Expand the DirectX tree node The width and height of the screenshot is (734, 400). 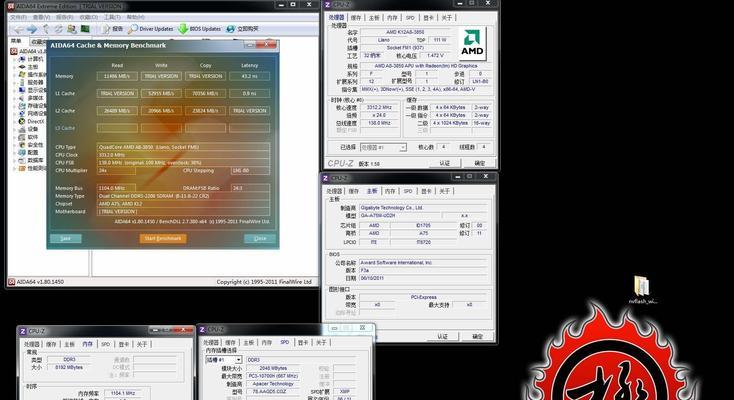click(15, 121)
